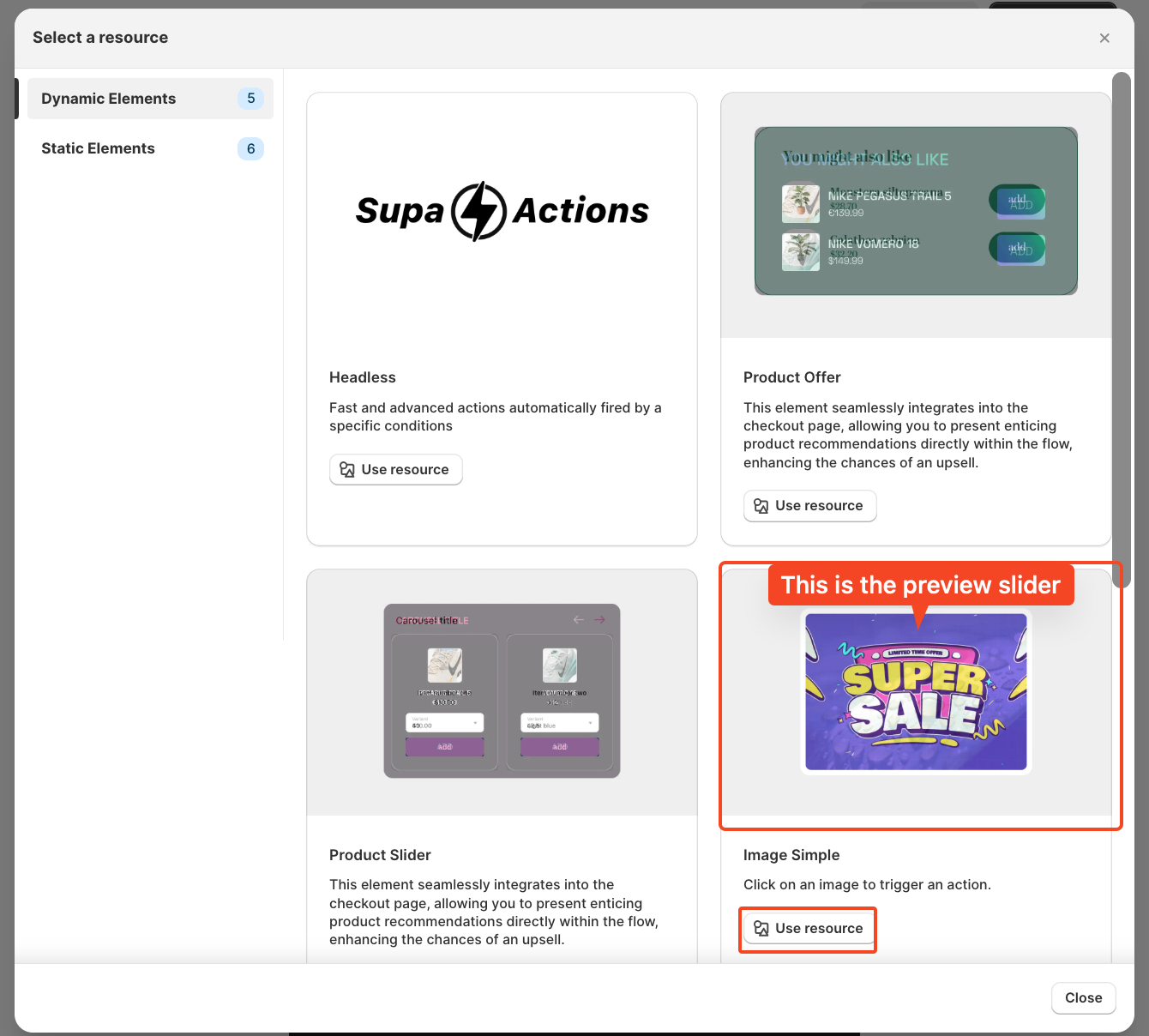Click the Headless title text
This screenshot has height=1036, width=1149.
(363, 377)
